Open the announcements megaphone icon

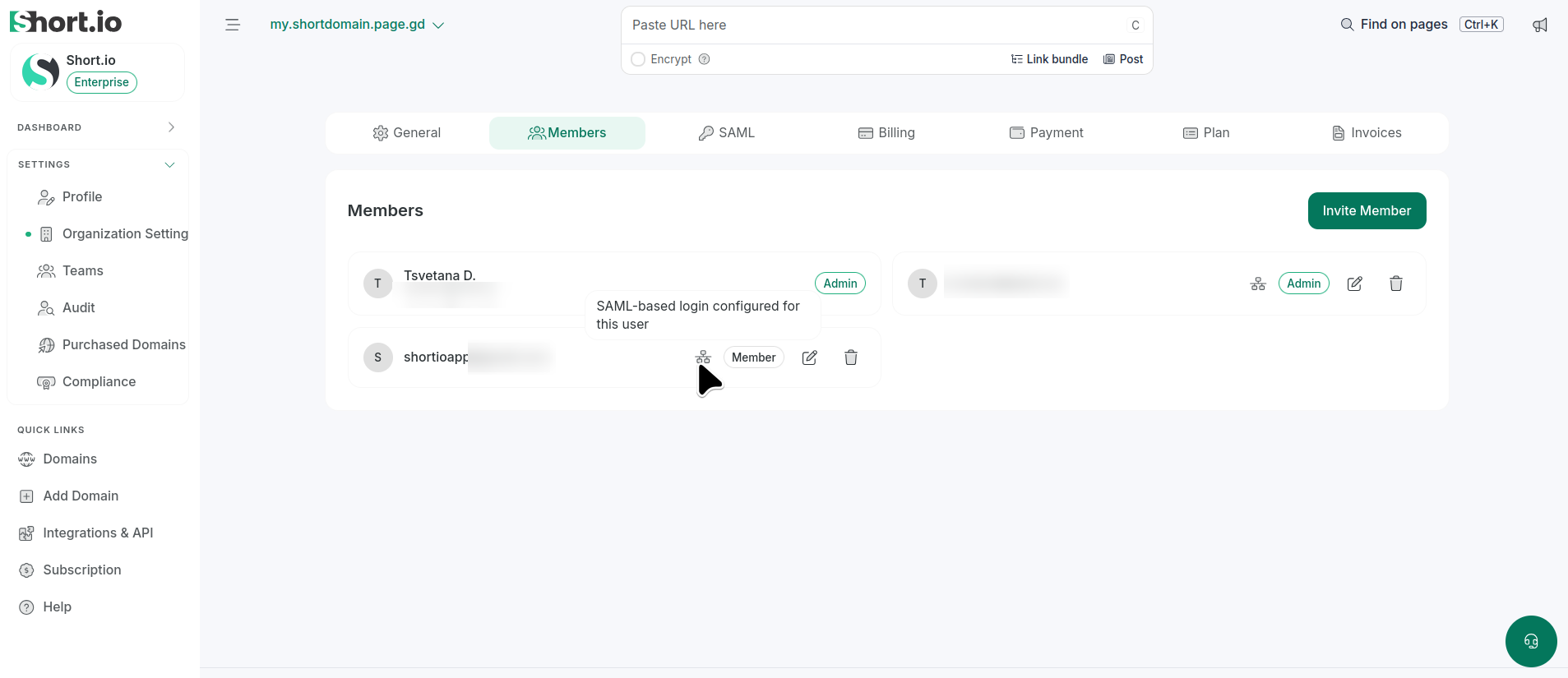(1540, 25)
